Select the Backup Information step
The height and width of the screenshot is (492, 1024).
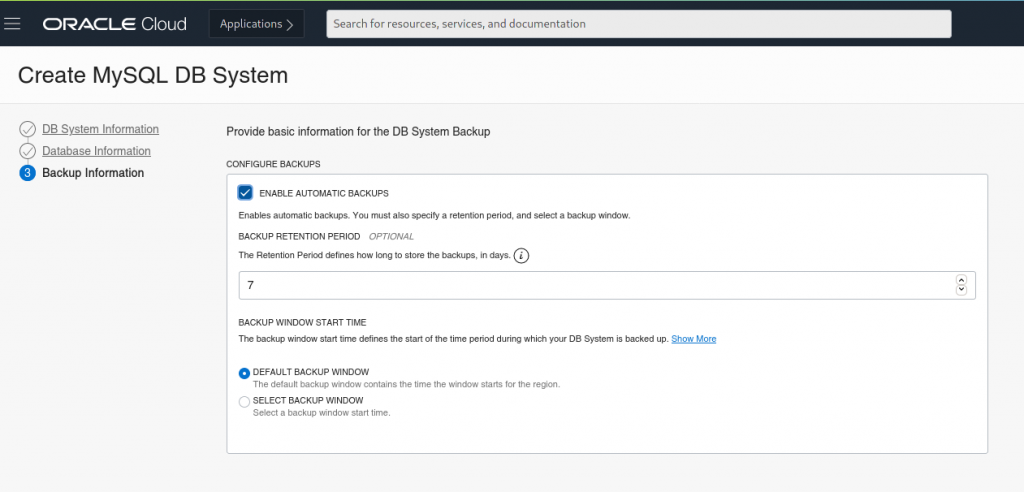[x=93, y=173]
